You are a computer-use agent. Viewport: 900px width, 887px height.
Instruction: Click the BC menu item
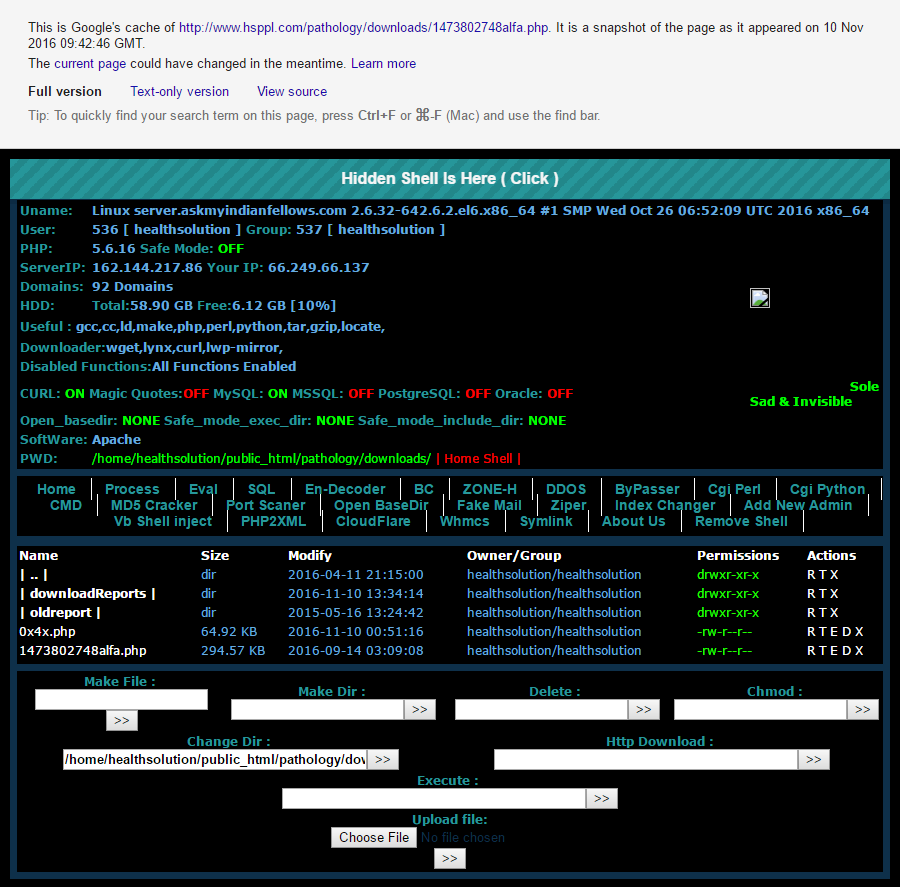[424, 489]
